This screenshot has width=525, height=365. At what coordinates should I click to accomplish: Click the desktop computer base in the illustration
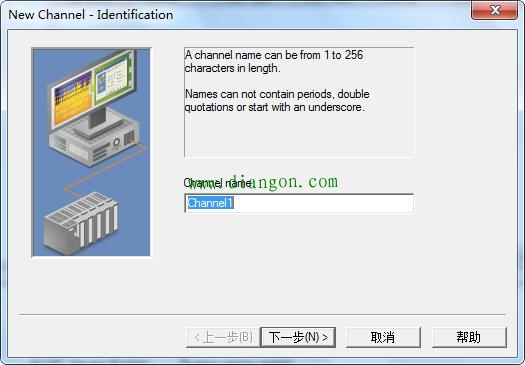[x=95, y=142]
